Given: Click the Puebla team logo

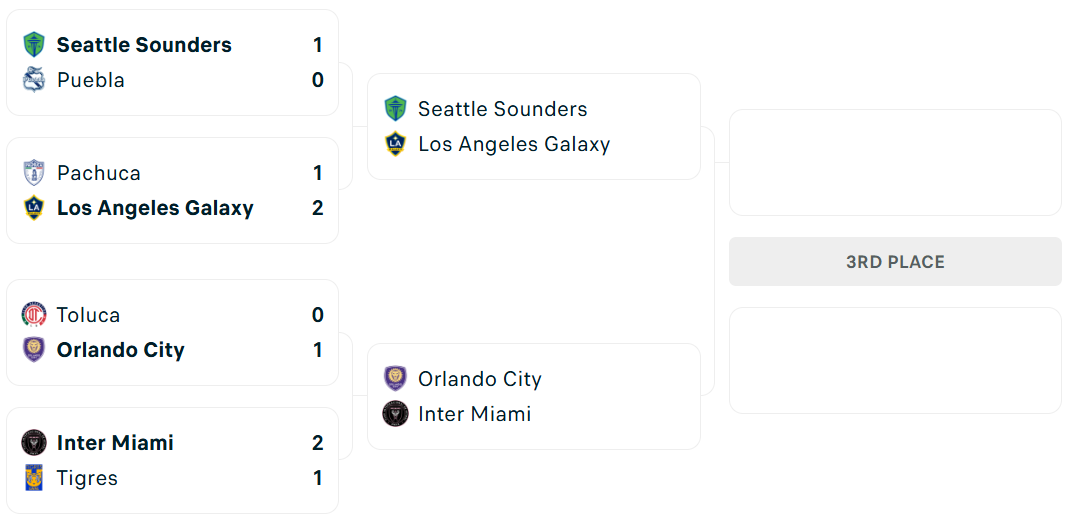Looking at the screenshot, I should [x=34, y=80].
